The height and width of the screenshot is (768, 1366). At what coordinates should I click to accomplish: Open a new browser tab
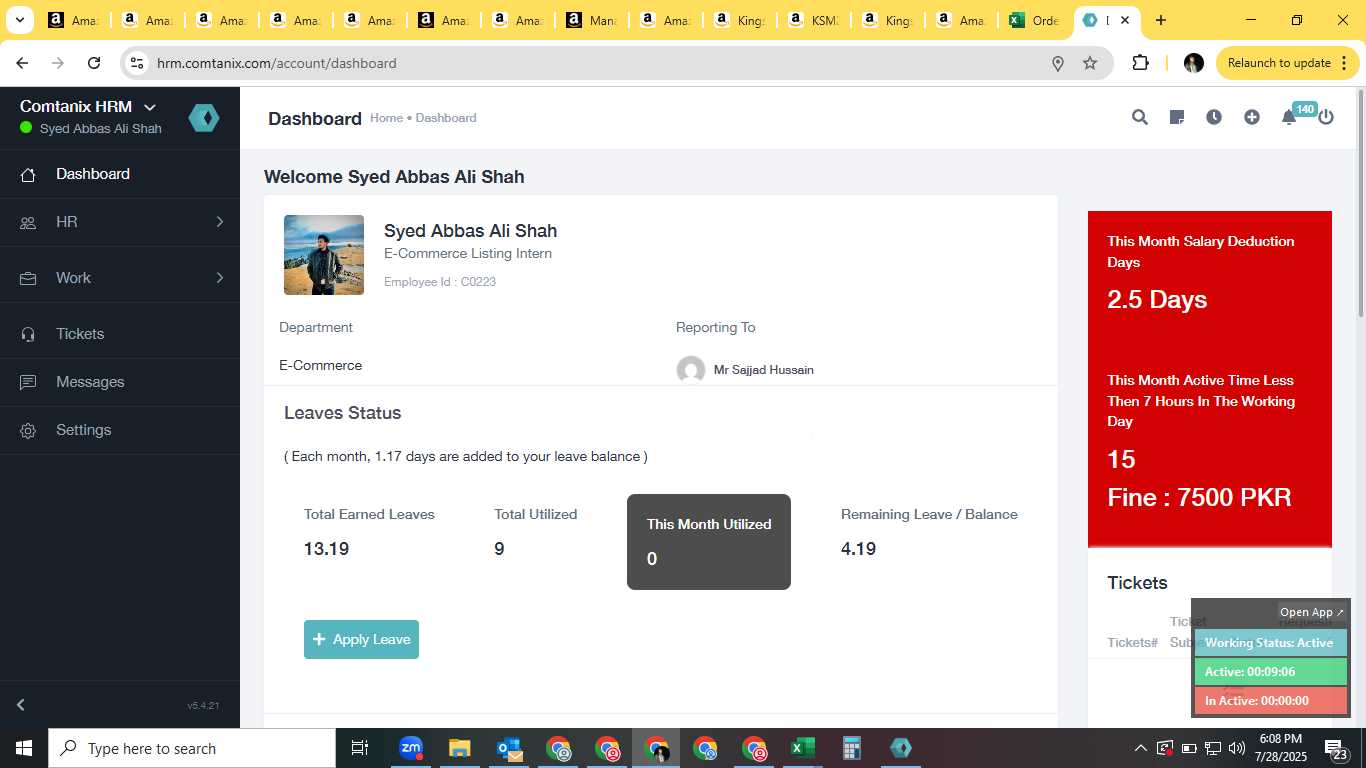1161,20
